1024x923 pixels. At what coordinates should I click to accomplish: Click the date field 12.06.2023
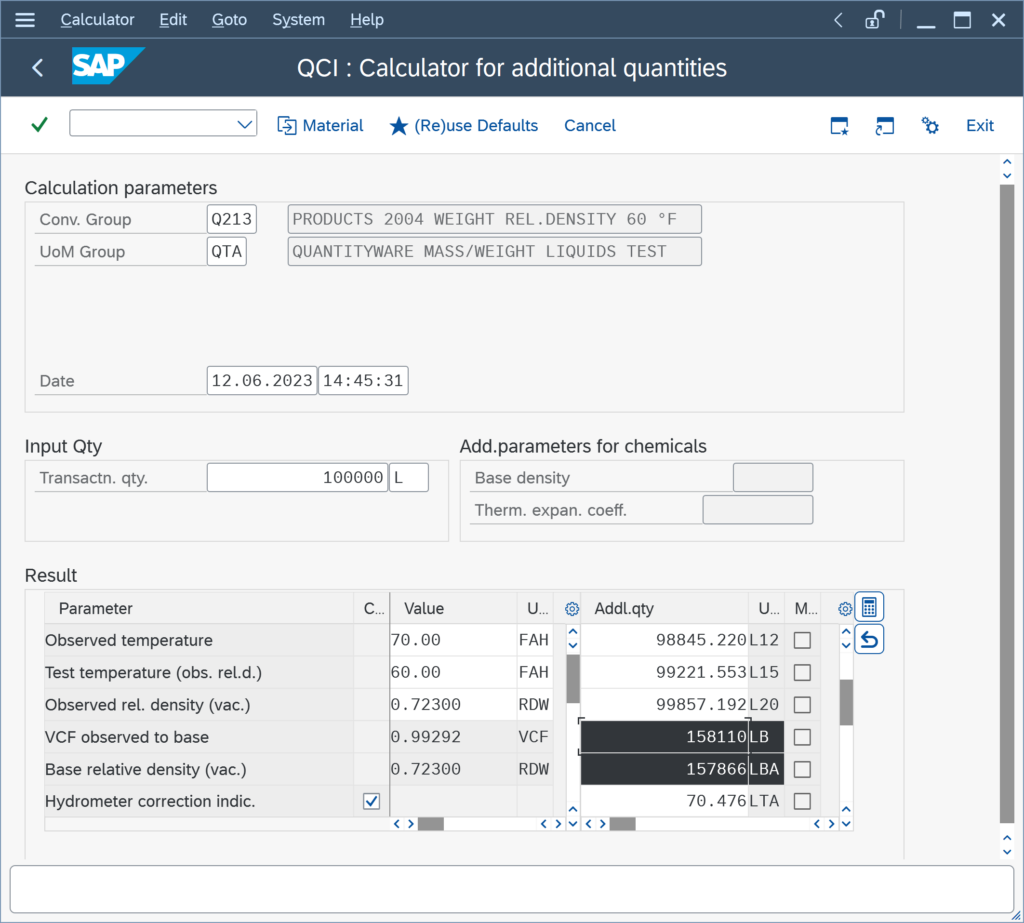[262, 380]
